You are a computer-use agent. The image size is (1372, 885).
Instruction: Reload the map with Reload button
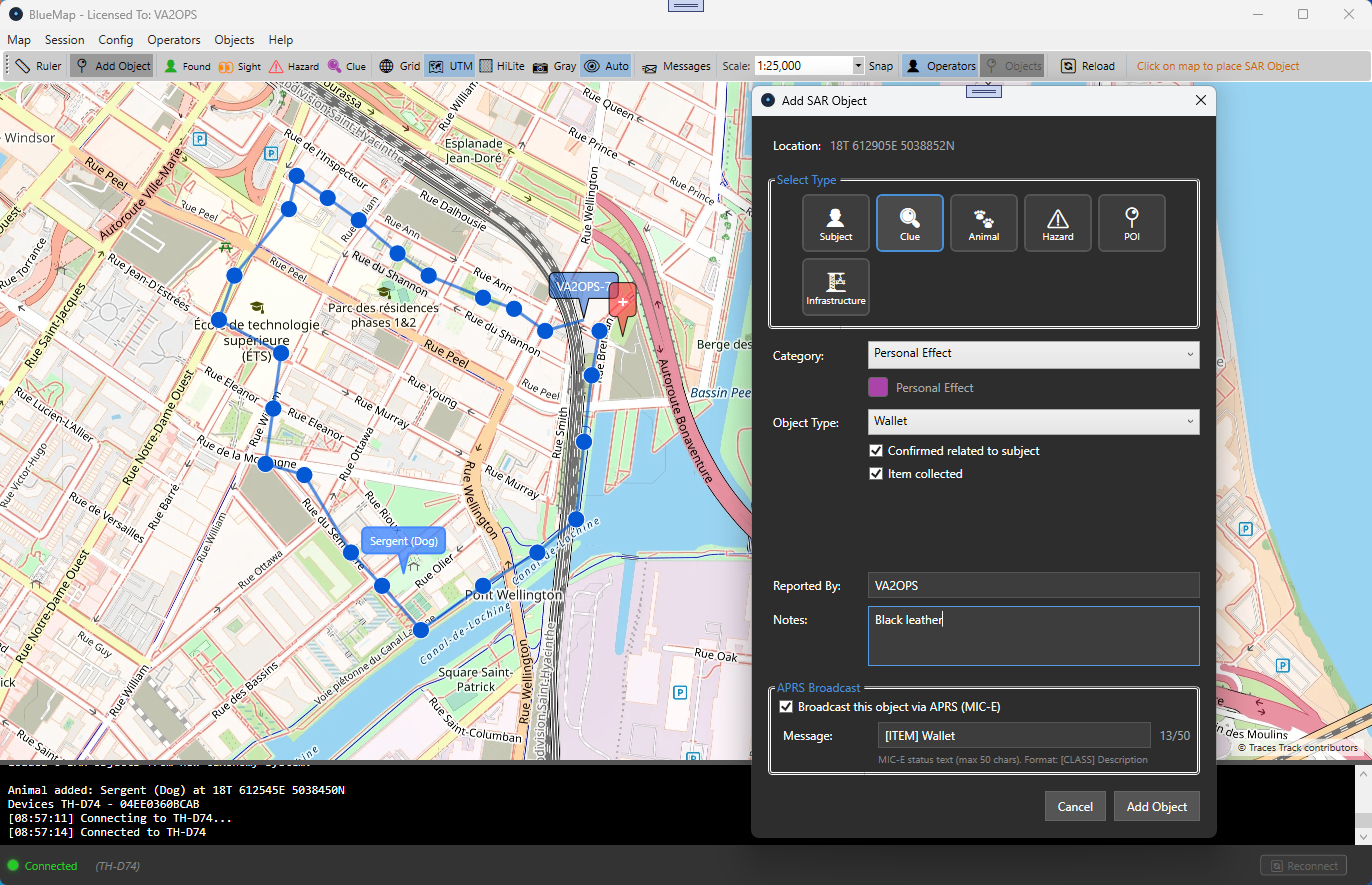[1088, 66]
